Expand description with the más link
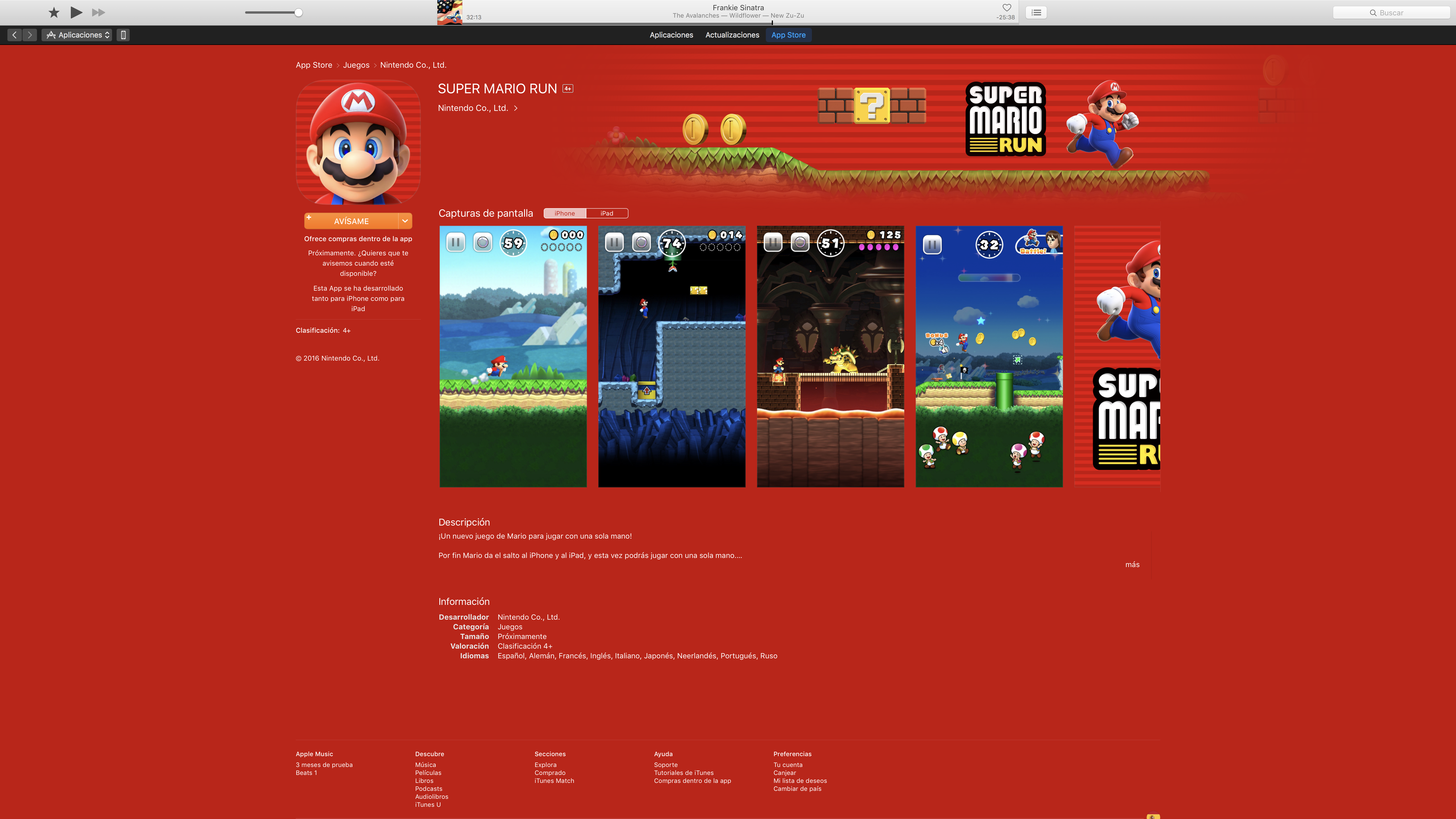The width and height of the screenshot is (1456, 819). point(1132,565)
